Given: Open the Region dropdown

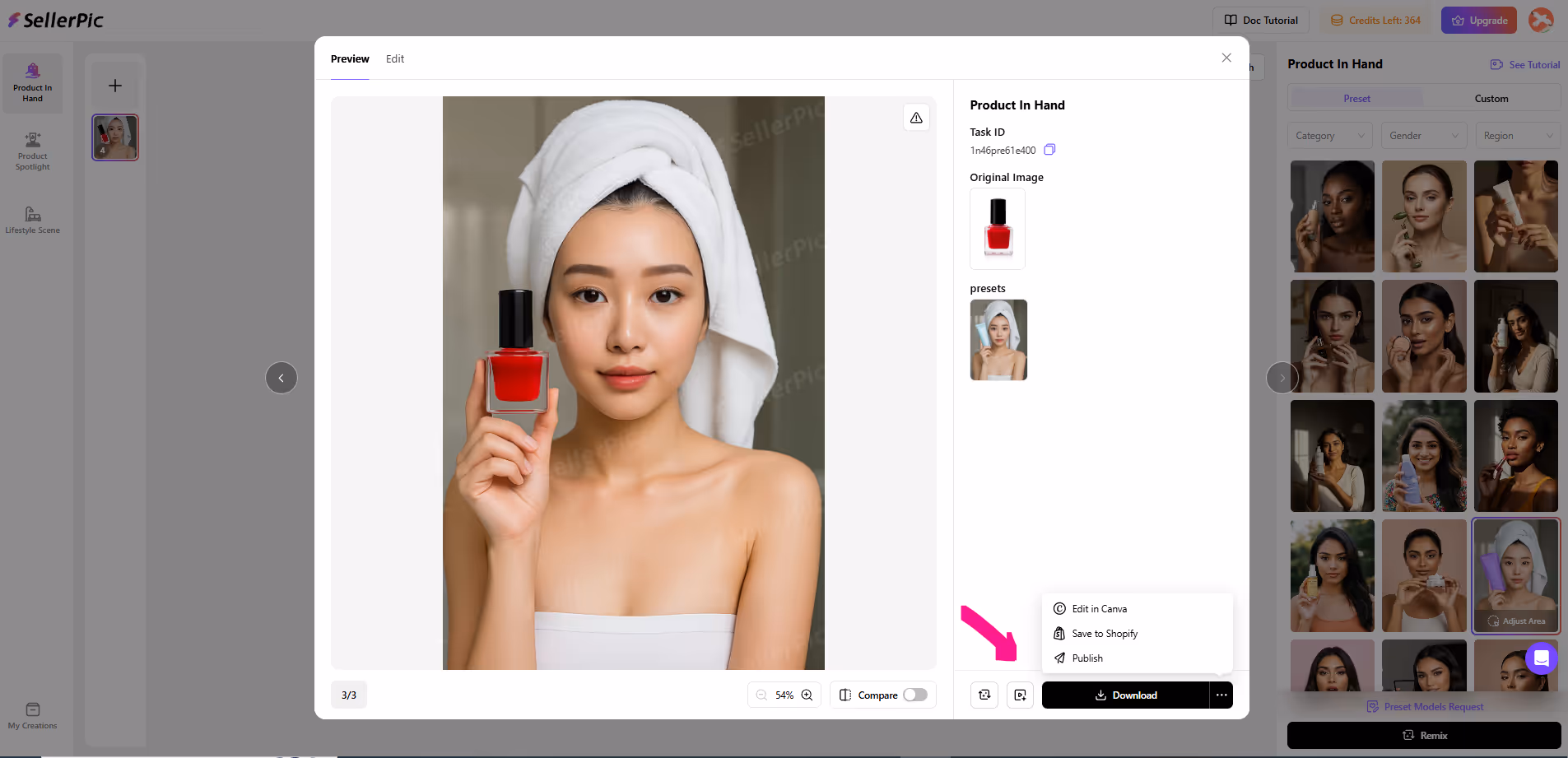Looking at the screenshot, I should click(1517, 136).
